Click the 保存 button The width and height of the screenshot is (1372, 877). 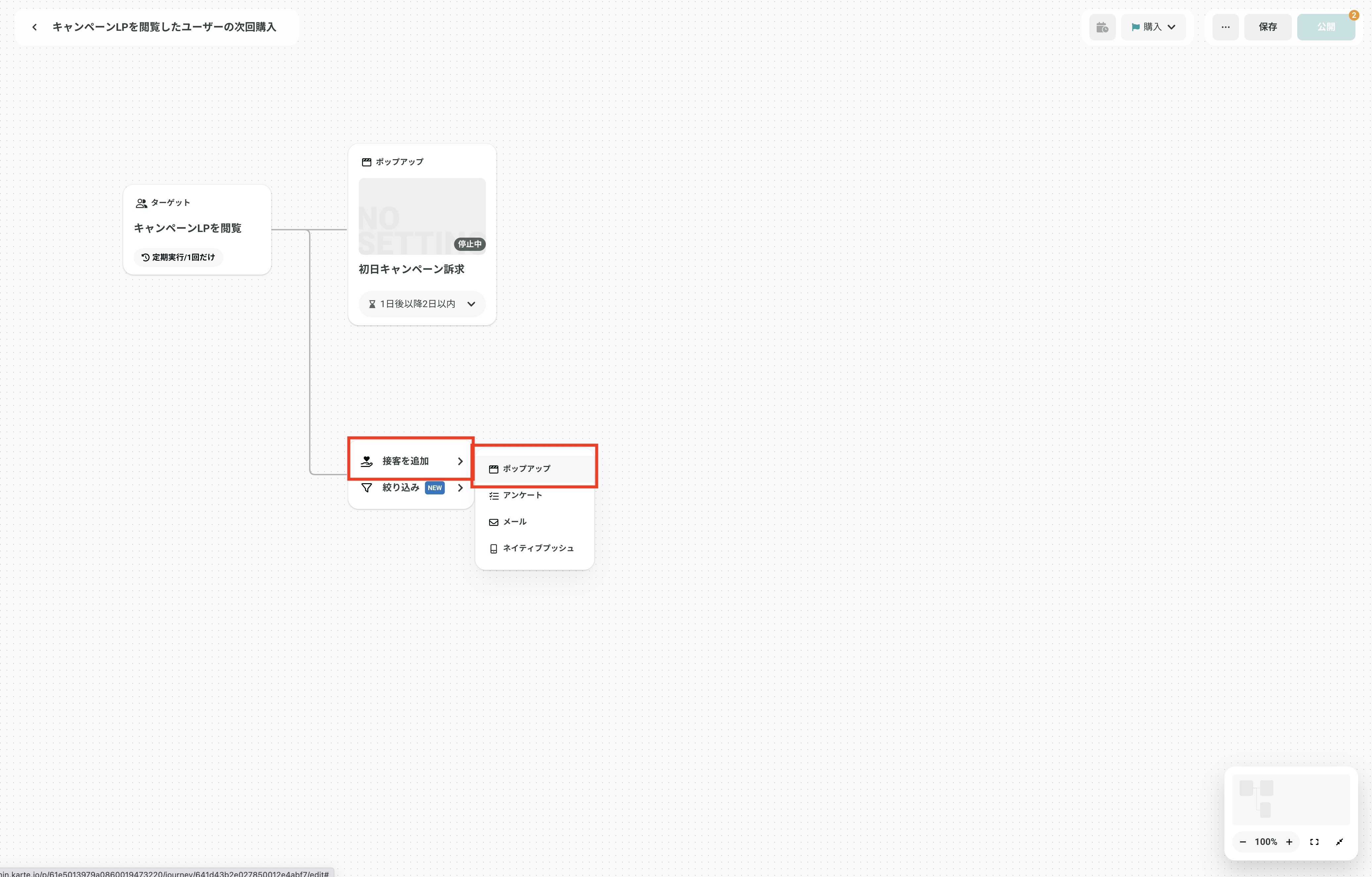click(x=1267, y=27)
